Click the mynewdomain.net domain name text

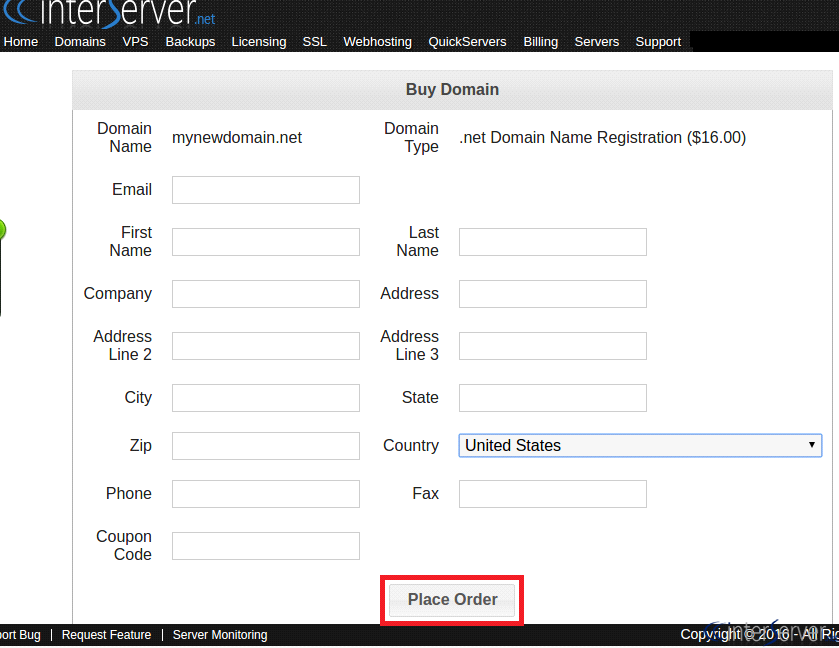237,138
